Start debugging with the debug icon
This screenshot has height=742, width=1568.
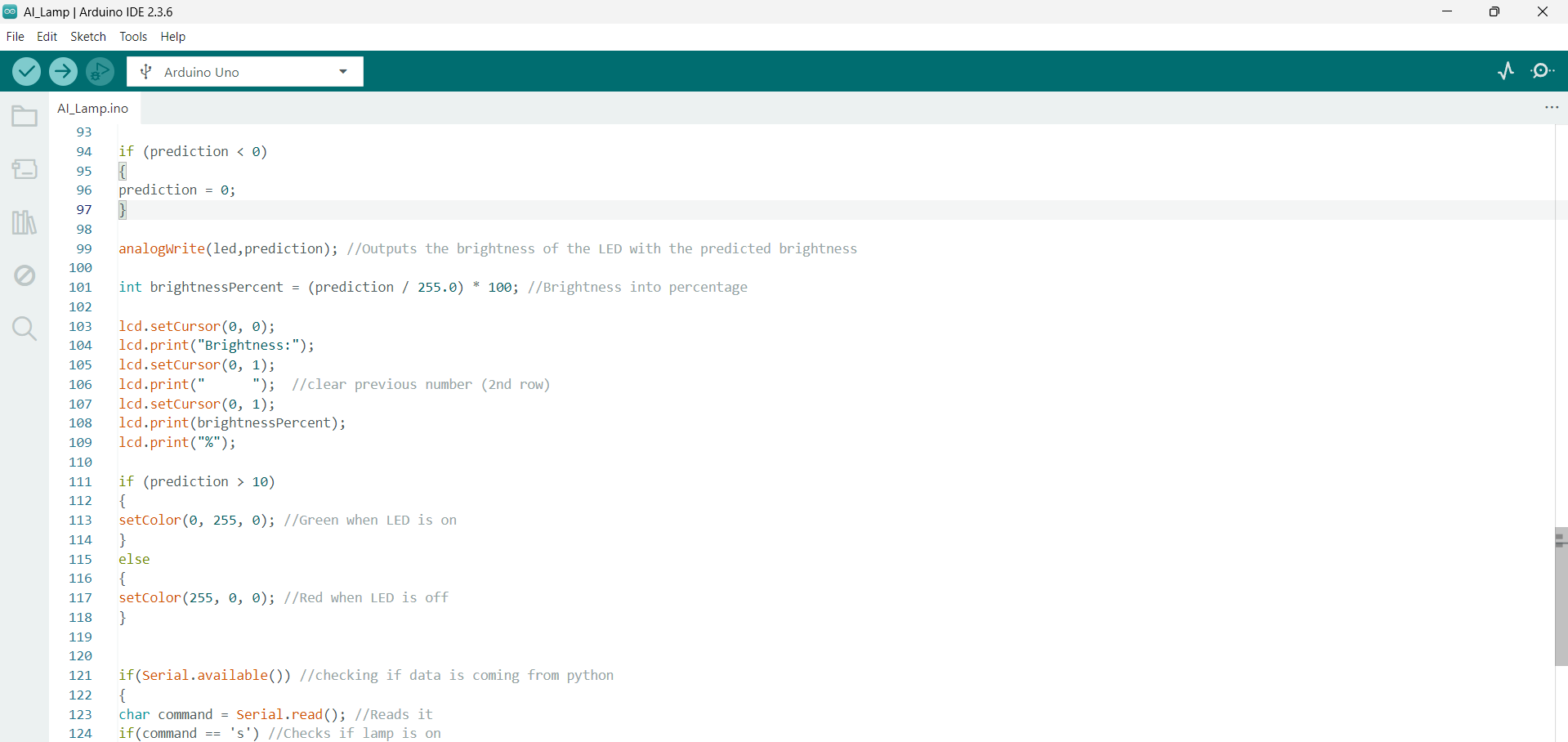pyautogui.click(x=100, y=72)
